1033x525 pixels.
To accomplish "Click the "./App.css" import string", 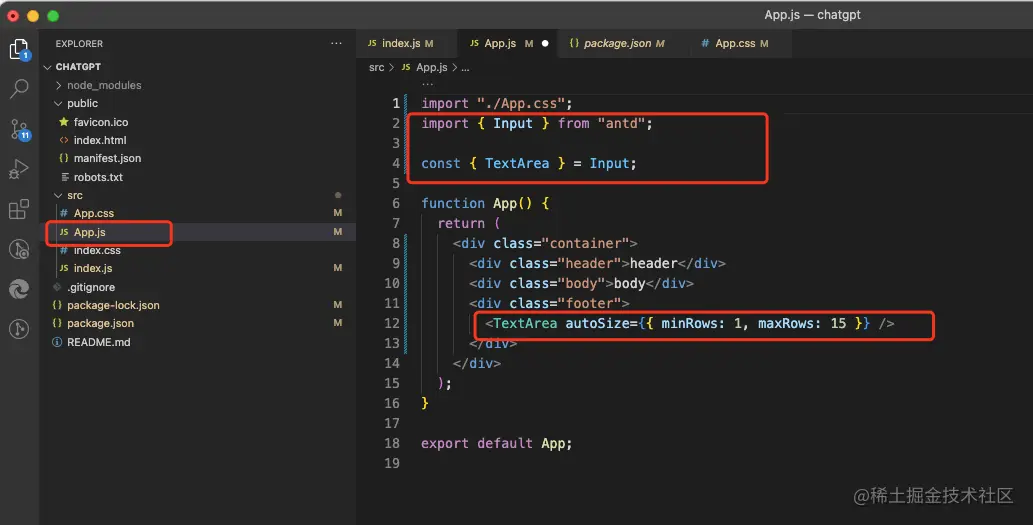I will [520, 103].
